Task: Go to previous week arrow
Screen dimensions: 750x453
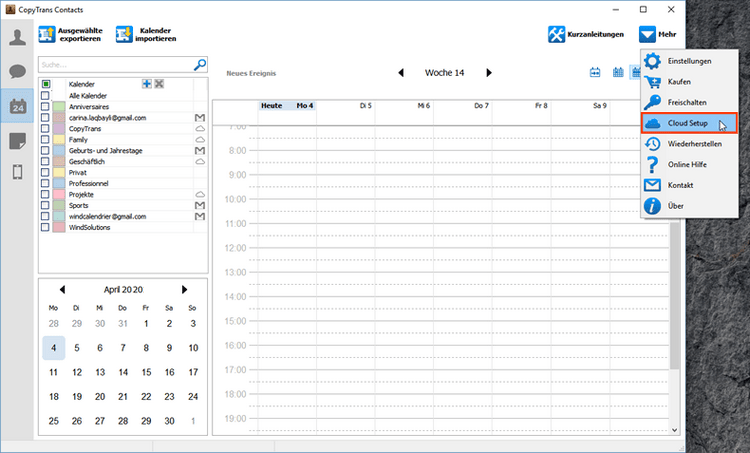Action: (x=401, y=73)
